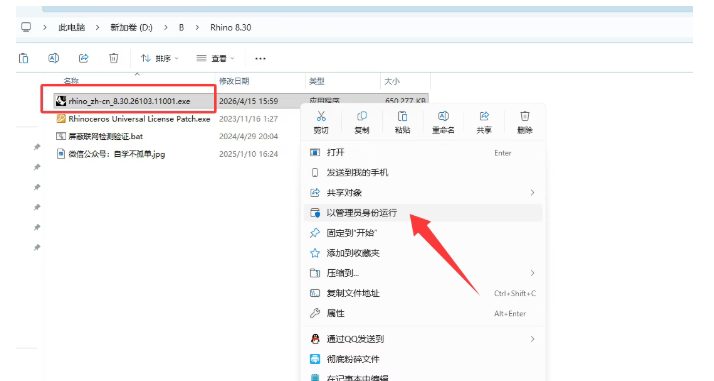This screenshot has width=714, height=381.
Task: Sort by 修改日期 column header
Action: pyautogui.click(x=234, y=81)
